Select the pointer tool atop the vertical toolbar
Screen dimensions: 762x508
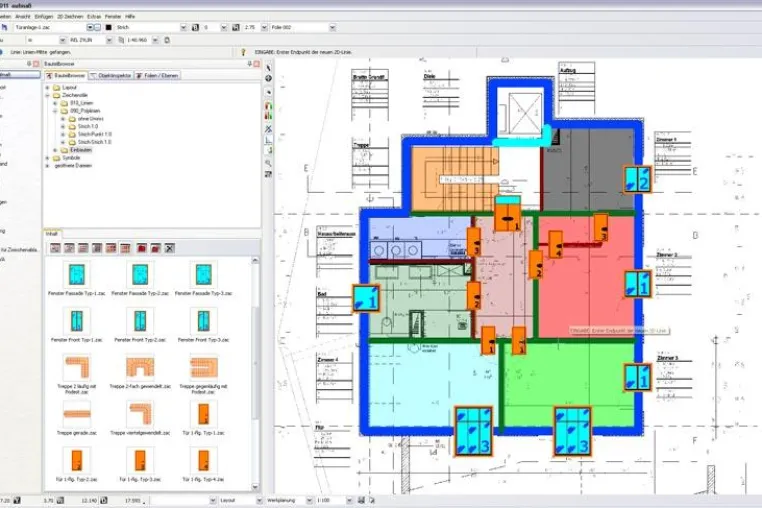coord(268,67)
